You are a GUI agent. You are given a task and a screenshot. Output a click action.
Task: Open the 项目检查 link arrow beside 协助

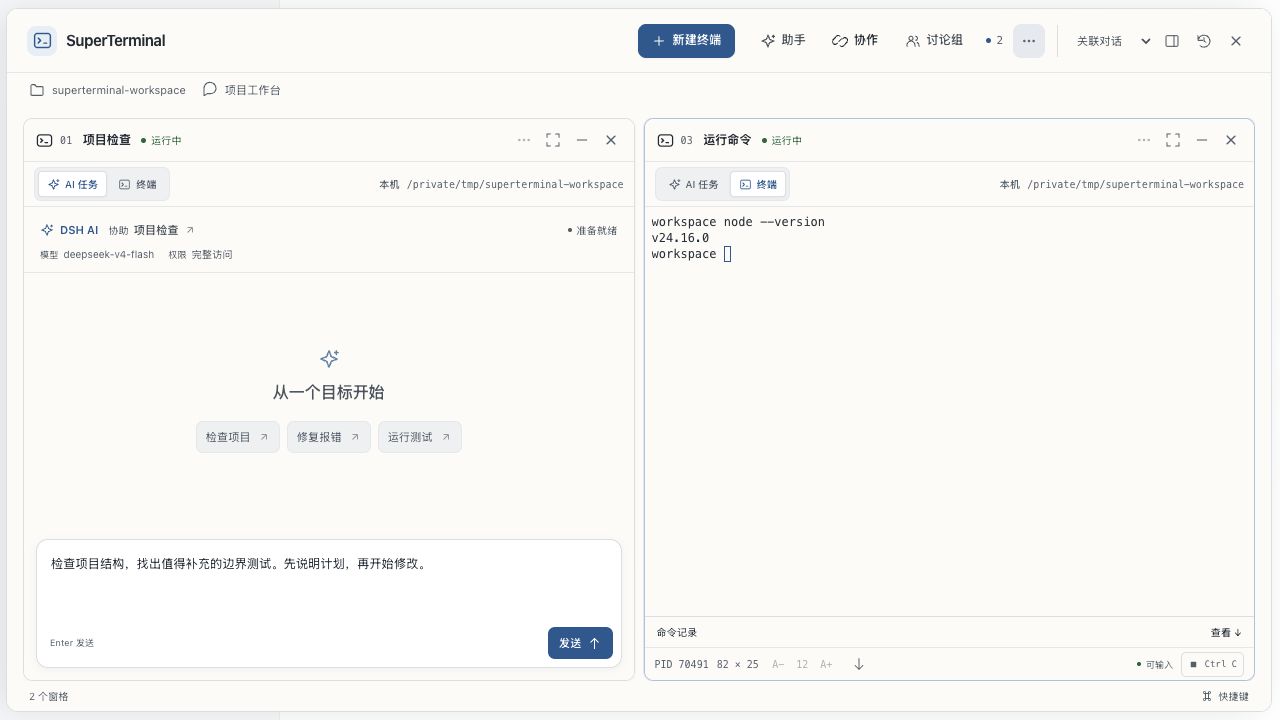pyautogui.click(x=190, y=230)
